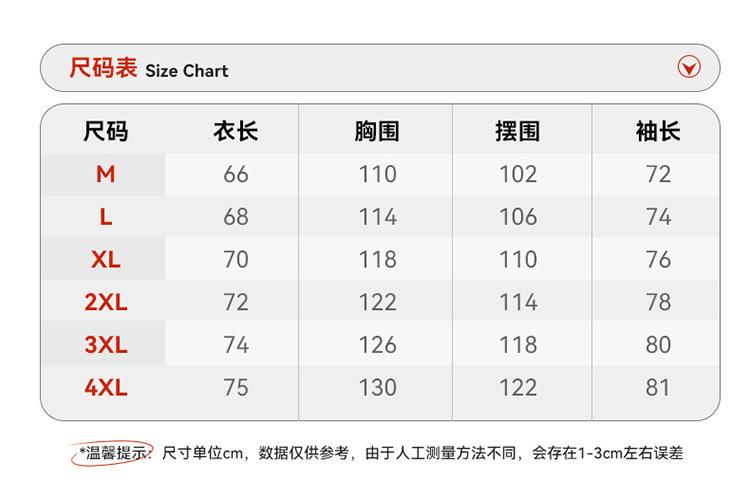
Task: Select the 衣长 column header
Action: click(x=236, y=131)
